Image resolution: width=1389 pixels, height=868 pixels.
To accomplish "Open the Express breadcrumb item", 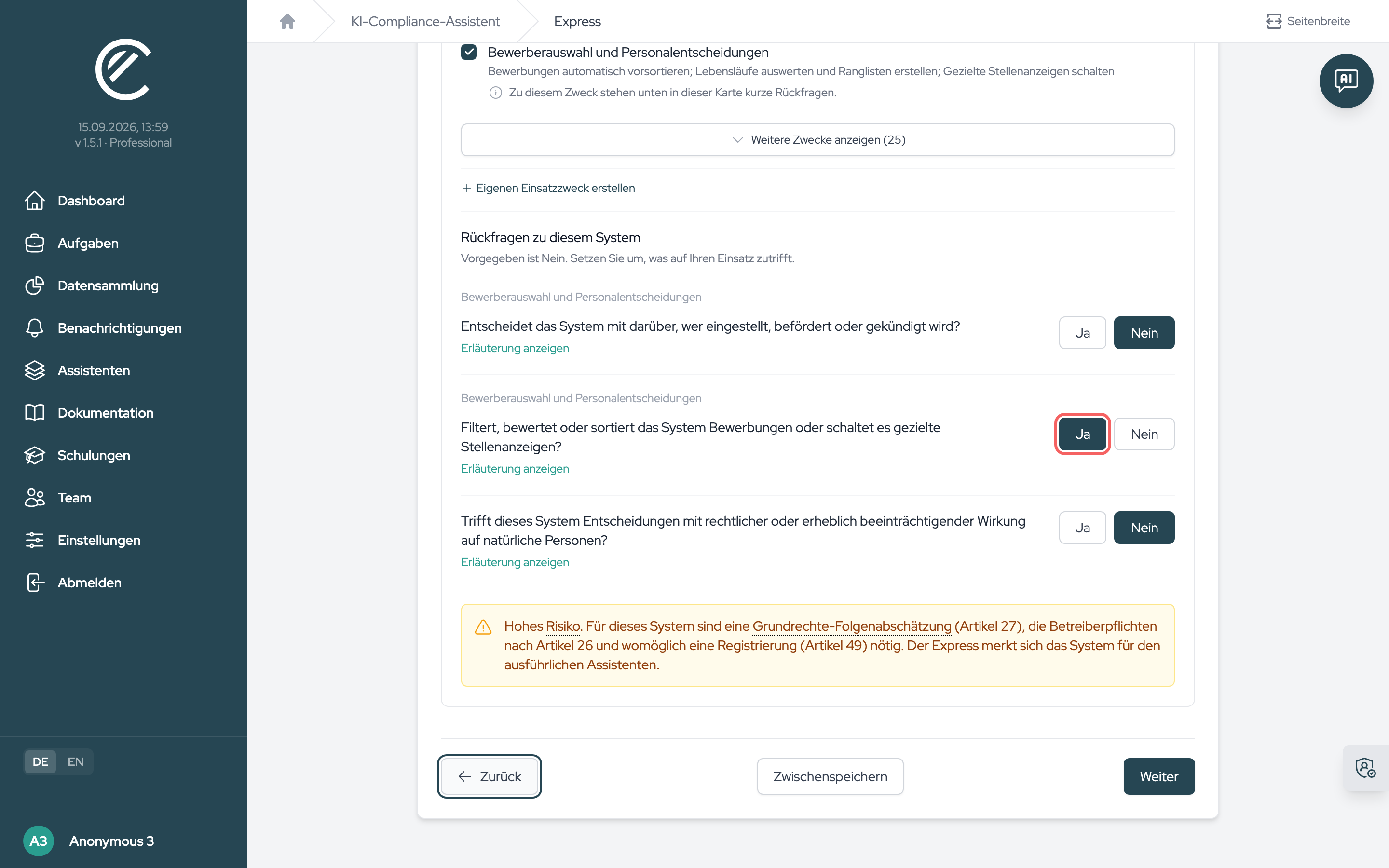I will point(577,21).
